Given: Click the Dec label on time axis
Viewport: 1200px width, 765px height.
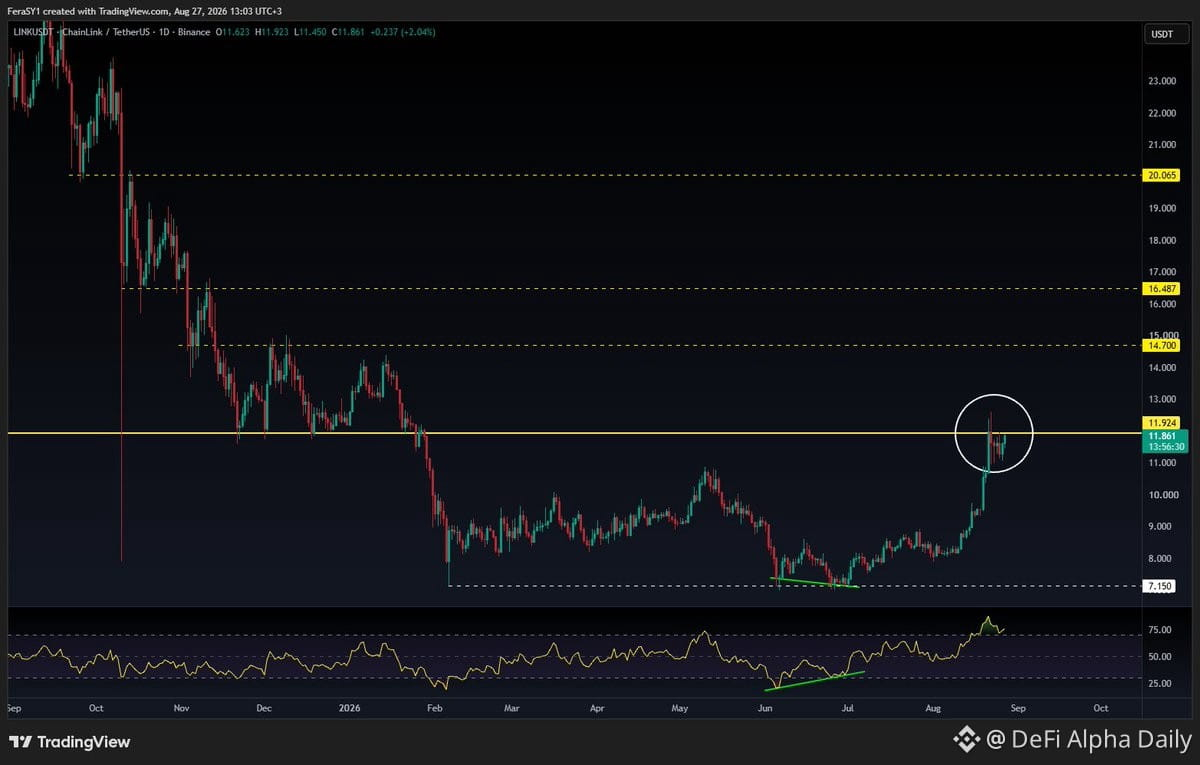Looking at the screenshot, I should (264, 708).
